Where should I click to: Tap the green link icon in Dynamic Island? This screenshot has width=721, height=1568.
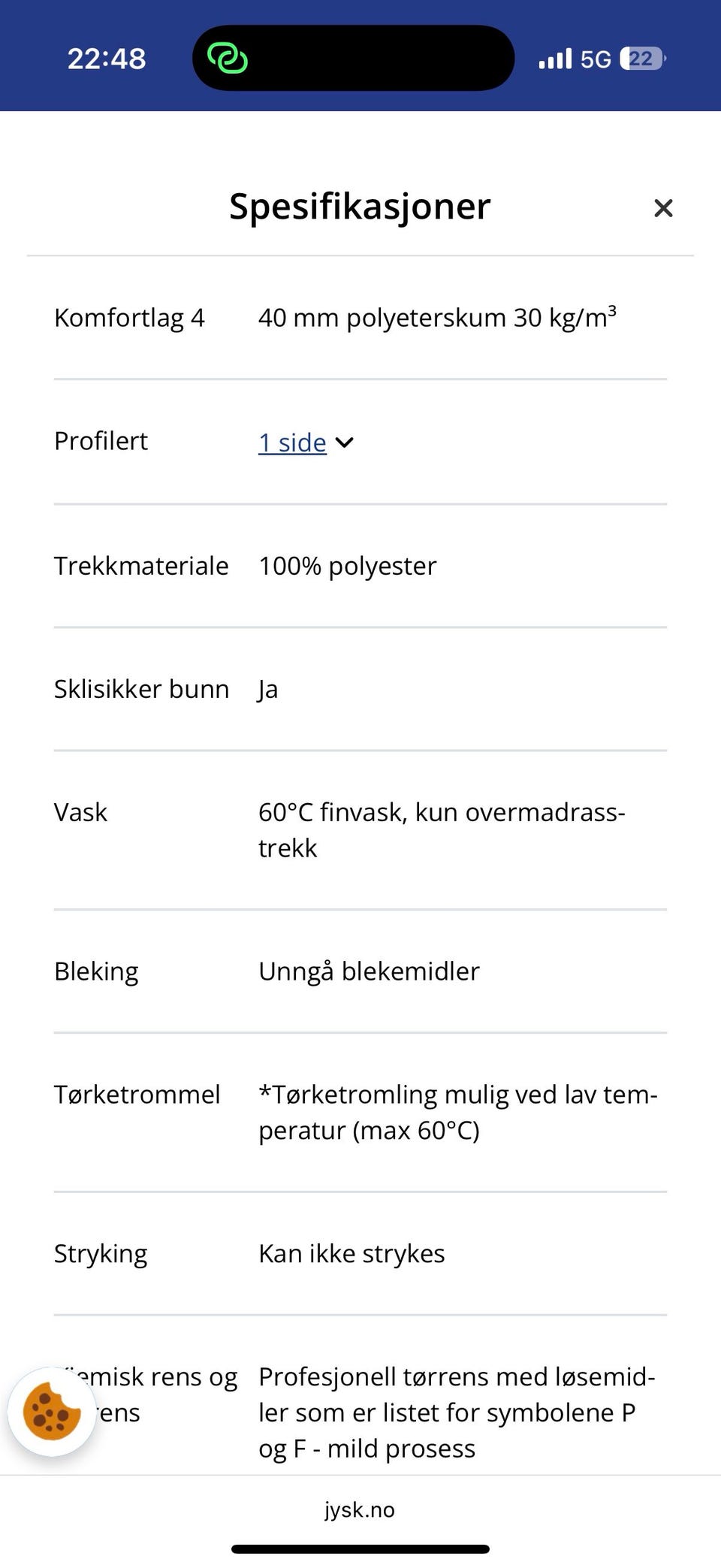pos(228,57)
